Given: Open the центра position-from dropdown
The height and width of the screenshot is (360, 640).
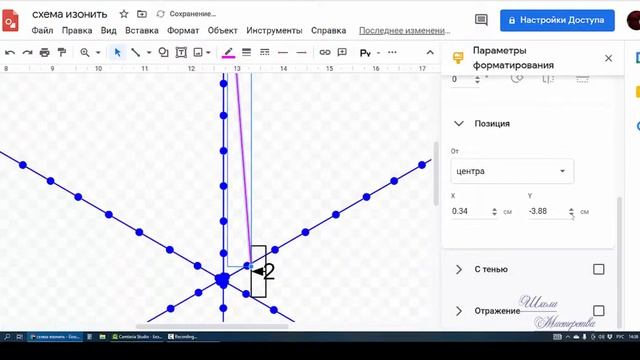Looking at the screenshot, I should [512, 171].
